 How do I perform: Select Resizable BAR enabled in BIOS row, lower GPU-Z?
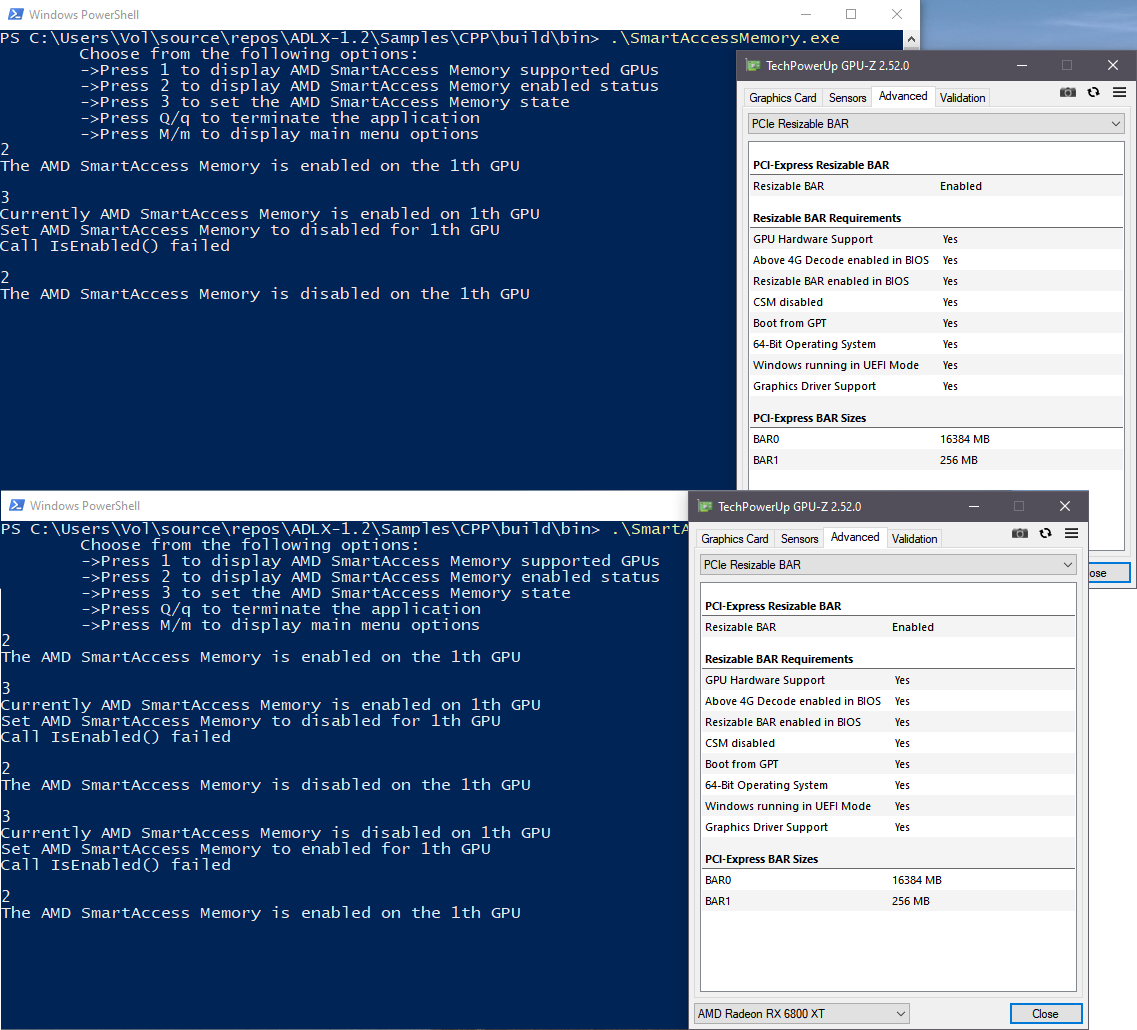(888, 722)
